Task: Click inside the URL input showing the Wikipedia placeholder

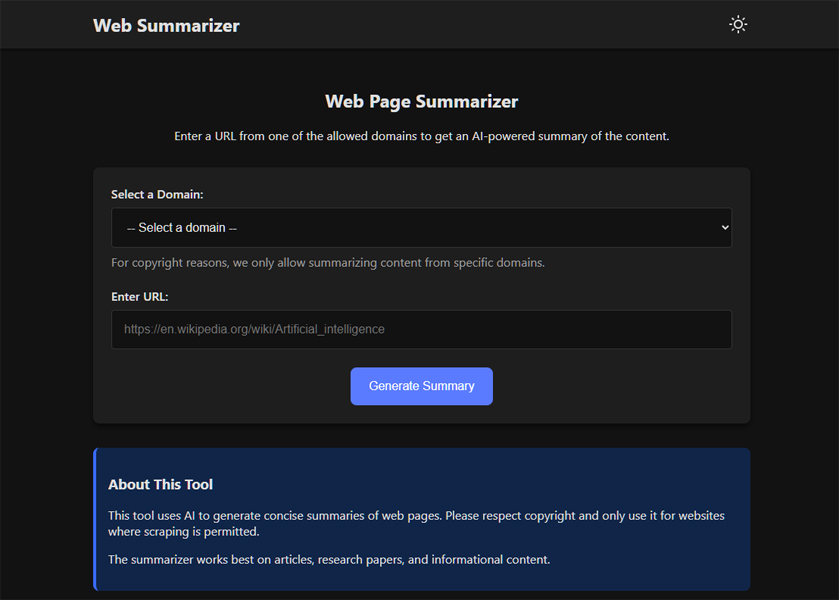Action: click(x=421, y=329)
